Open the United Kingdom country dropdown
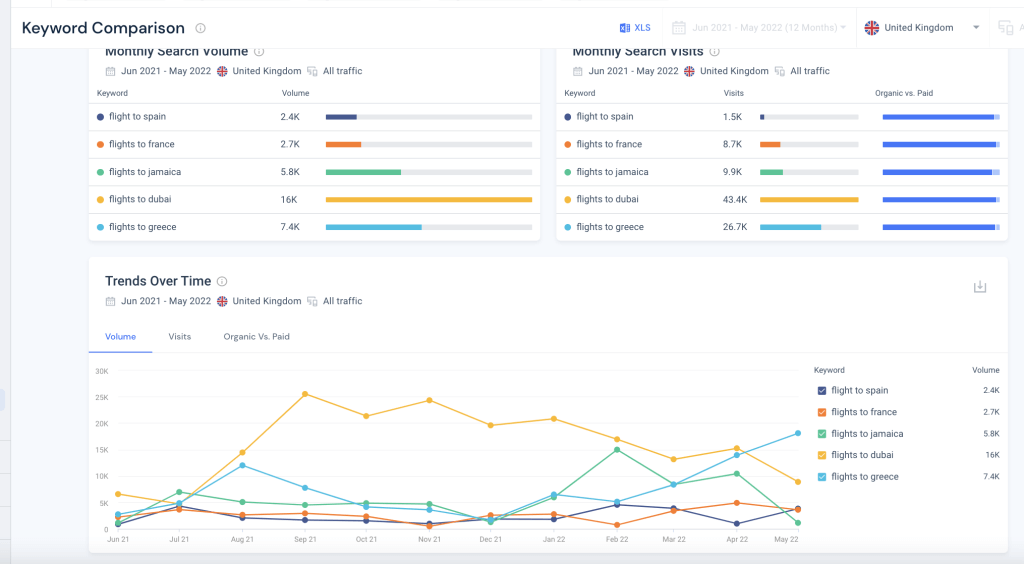Image resolution: width=1024 pixels, height=564 pixels. (x=922, y=27)
